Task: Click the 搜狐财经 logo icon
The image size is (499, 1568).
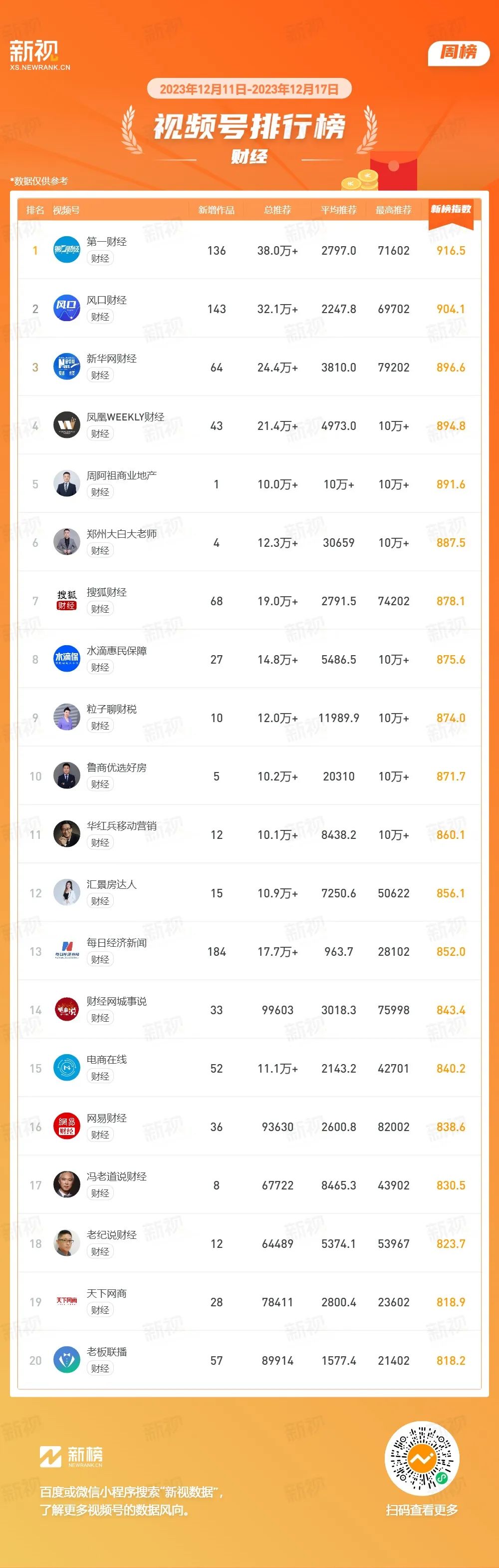Action: coord(67,600)
